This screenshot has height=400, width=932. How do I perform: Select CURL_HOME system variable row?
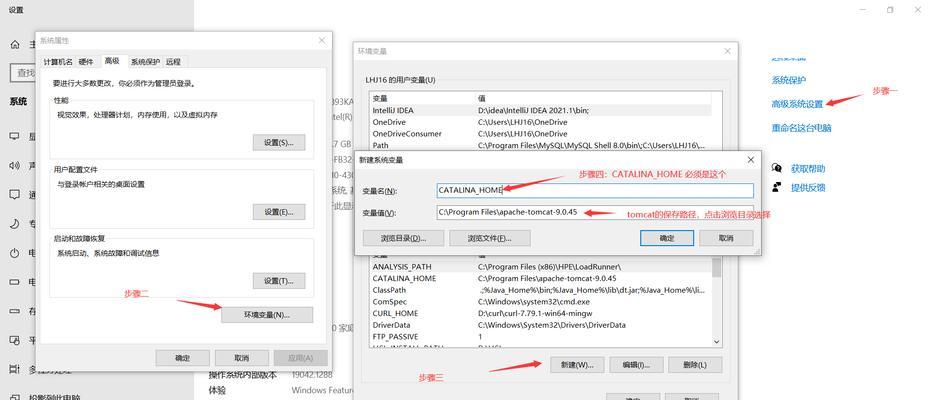540,313
